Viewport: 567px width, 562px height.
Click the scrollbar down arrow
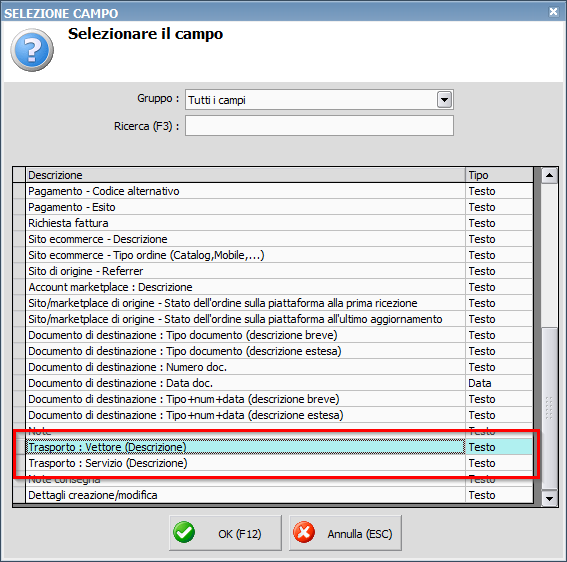549,498
